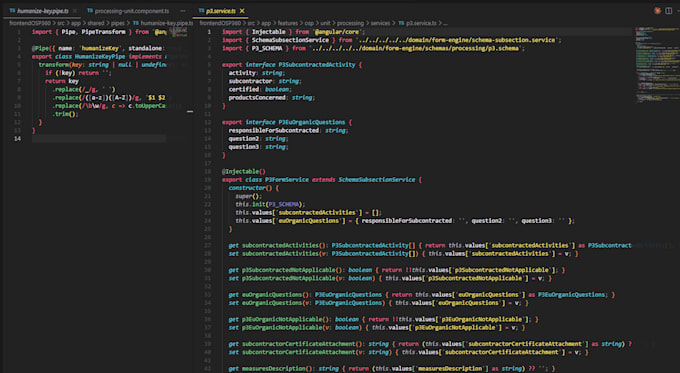Screen dimensions: 680x373
Task: Select the p3.service.ts tab
Action: (x=220, y=11)
